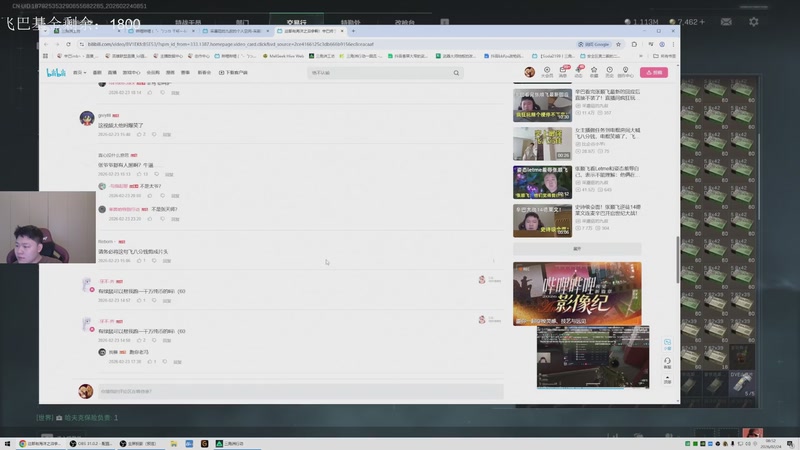The height and width of the screenshot is (450, 800).
Task: Open the Windows Start button
Action: coord(7,443)
